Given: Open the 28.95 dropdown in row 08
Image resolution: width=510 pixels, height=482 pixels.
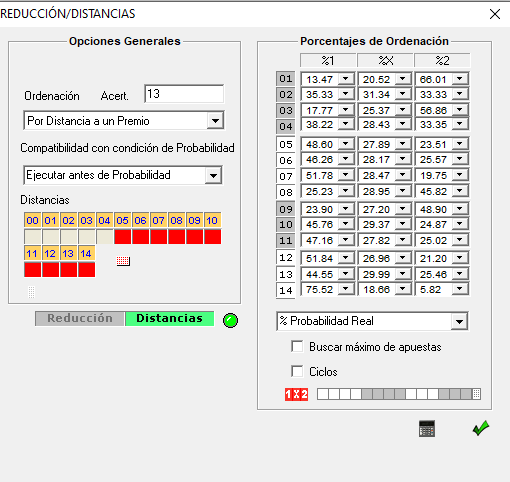Looking at the screenshot, I should 403,191.
